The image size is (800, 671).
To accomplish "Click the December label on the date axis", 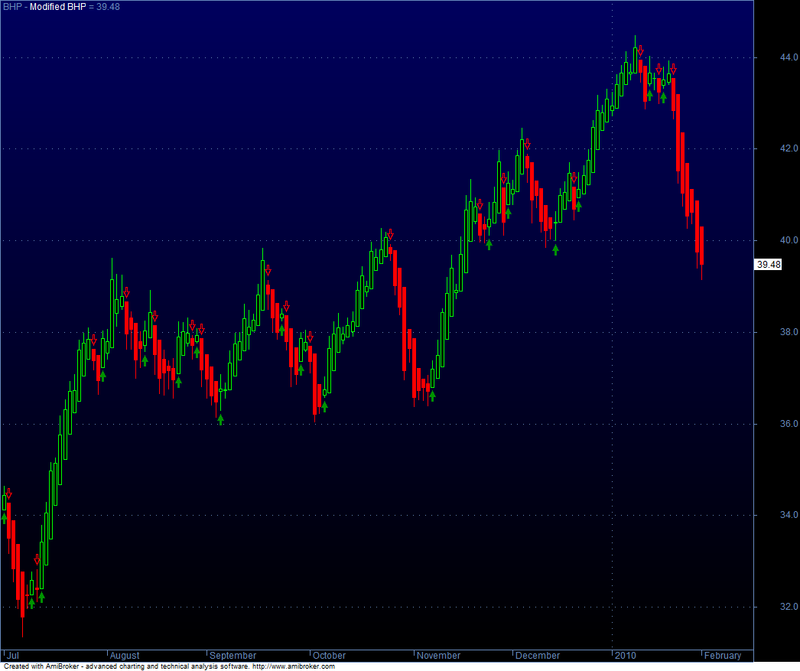I will 537,656.
